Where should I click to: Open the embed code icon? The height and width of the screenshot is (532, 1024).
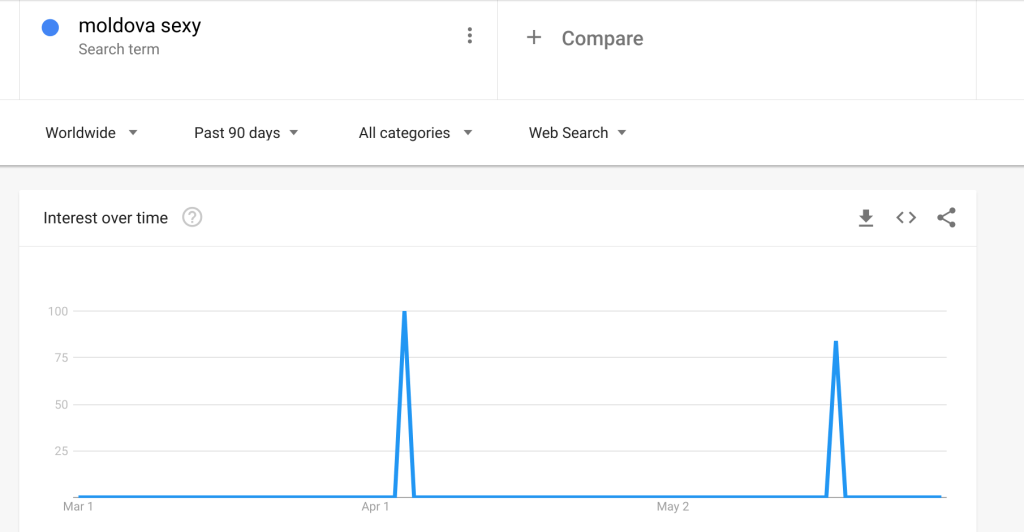click(x=906, y=218)
